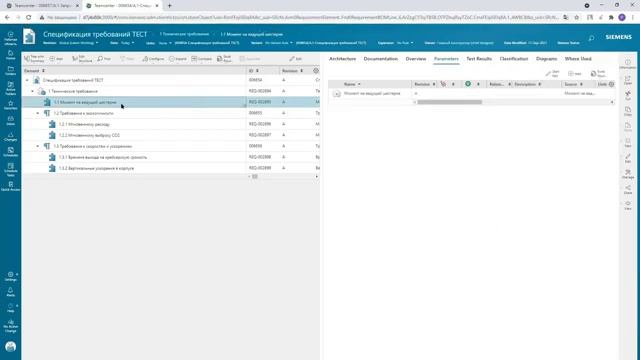Click the No Active Change indicator
640x360 pixels.
[11, 326]
